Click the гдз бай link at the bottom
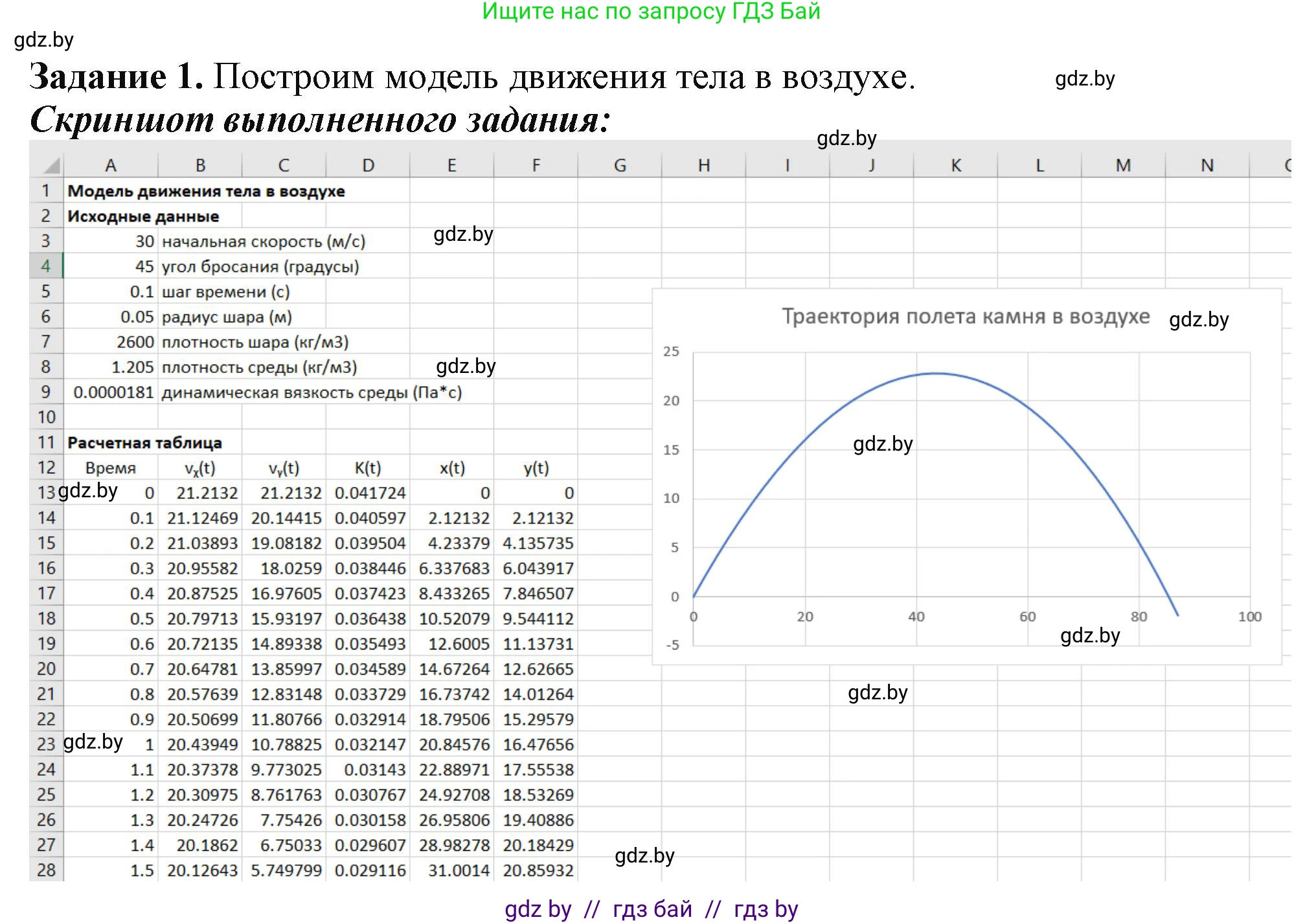 pyautogui.click(x=651, y=910)
